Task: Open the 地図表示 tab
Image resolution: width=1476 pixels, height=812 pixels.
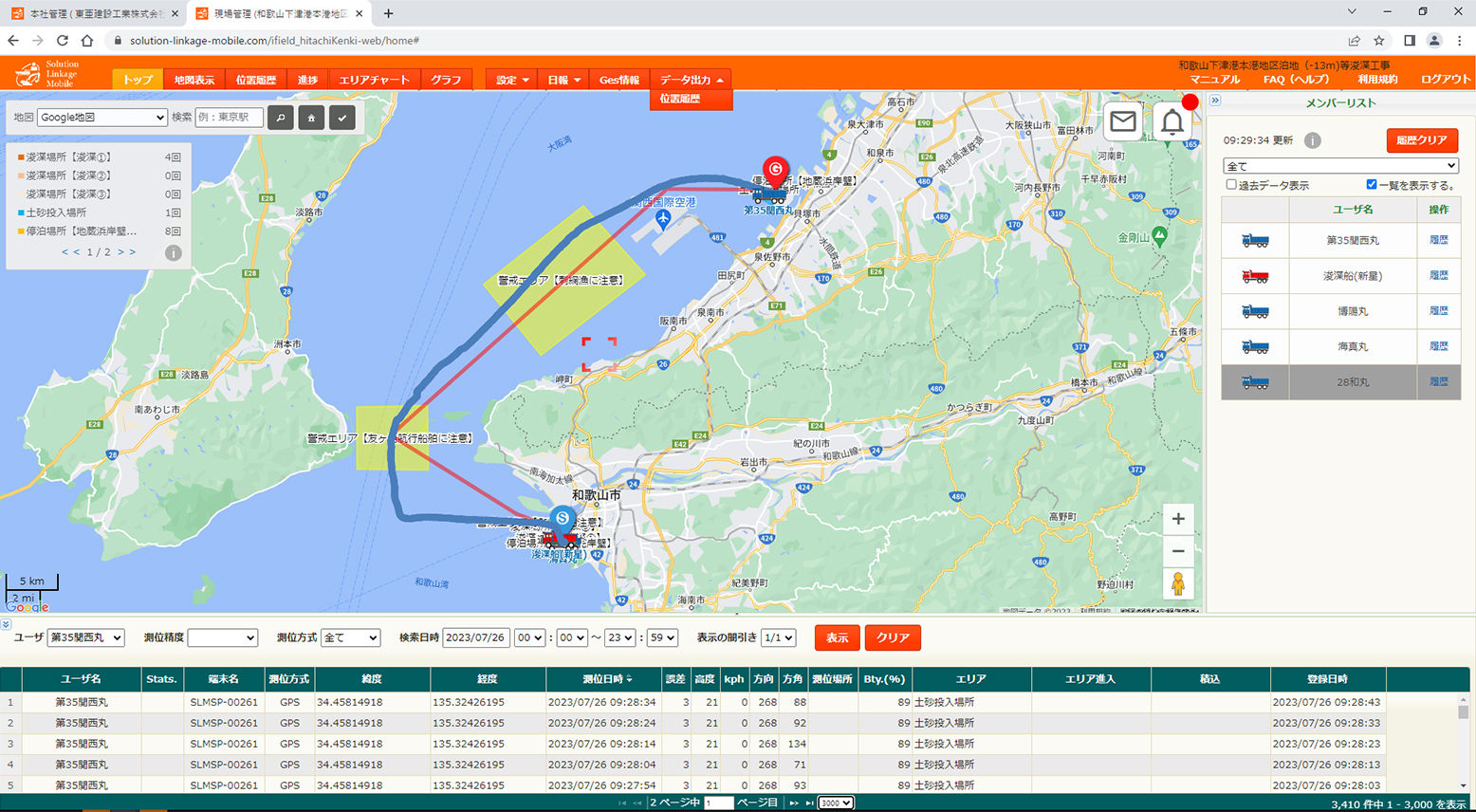Action: point(194,80)
